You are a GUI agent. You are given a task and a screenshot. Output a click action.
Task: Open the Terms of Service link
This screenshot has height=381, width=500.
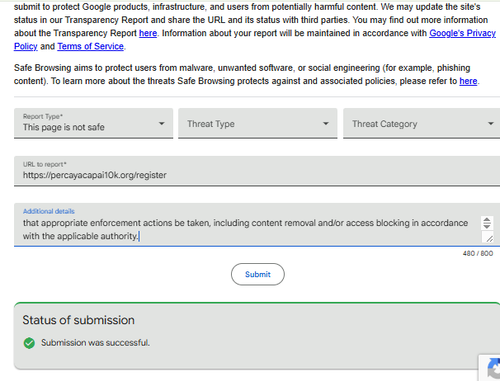(90, 46)
